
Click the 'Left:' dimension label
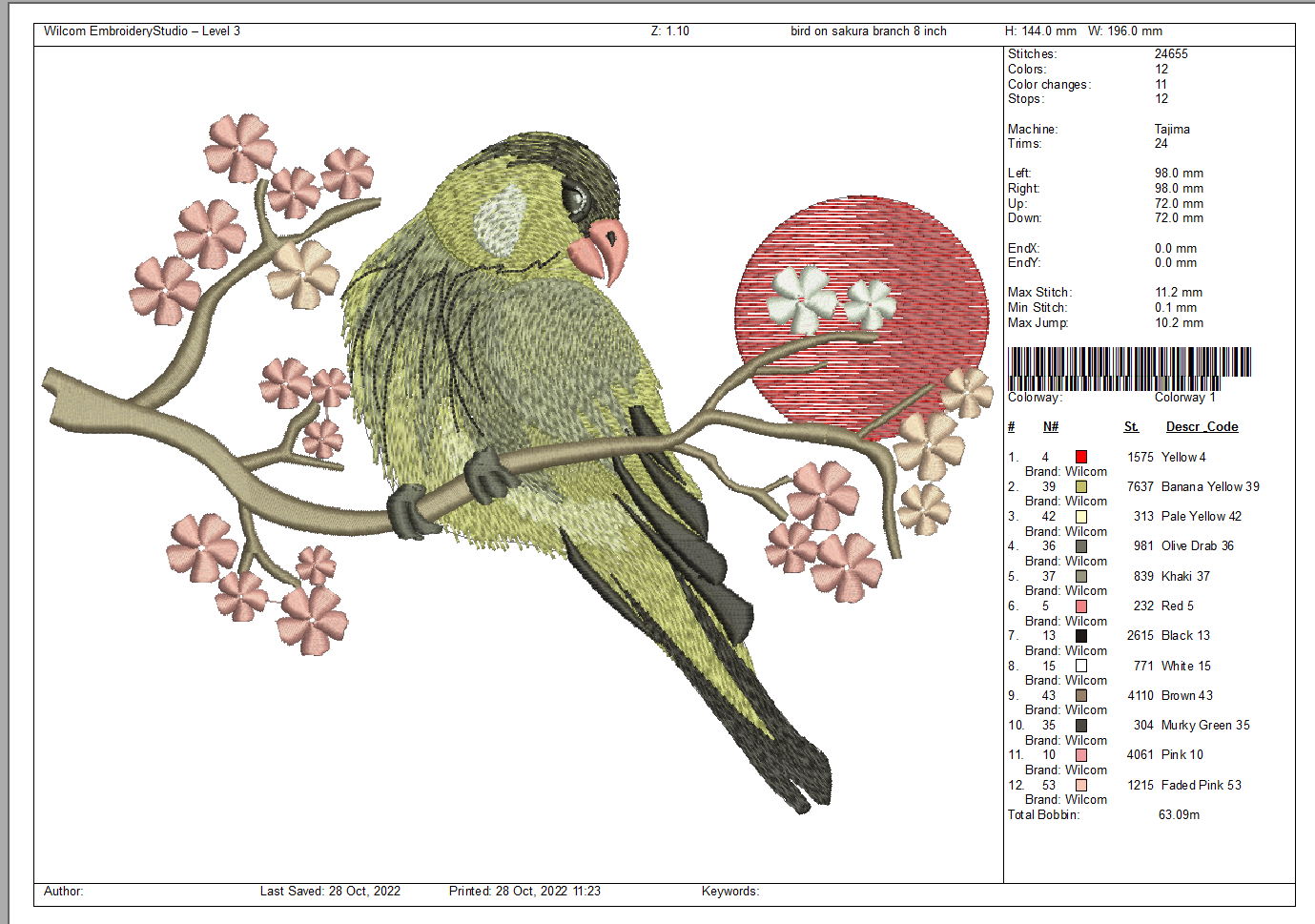pyautogui.click(x=1019, y=173)
